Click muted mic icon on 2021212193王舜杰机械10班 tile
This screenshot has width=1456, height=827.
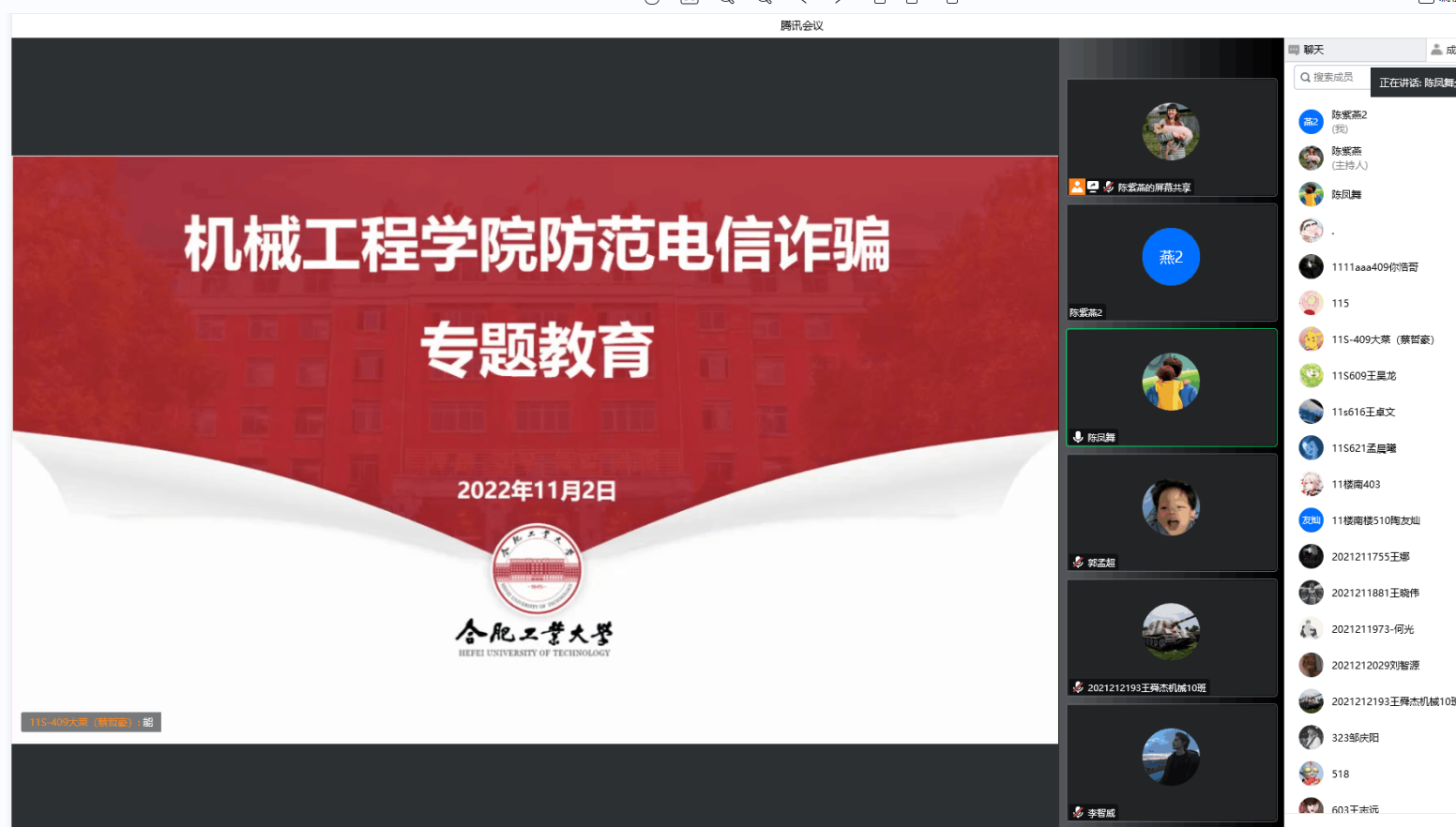tap(1078, 687)
